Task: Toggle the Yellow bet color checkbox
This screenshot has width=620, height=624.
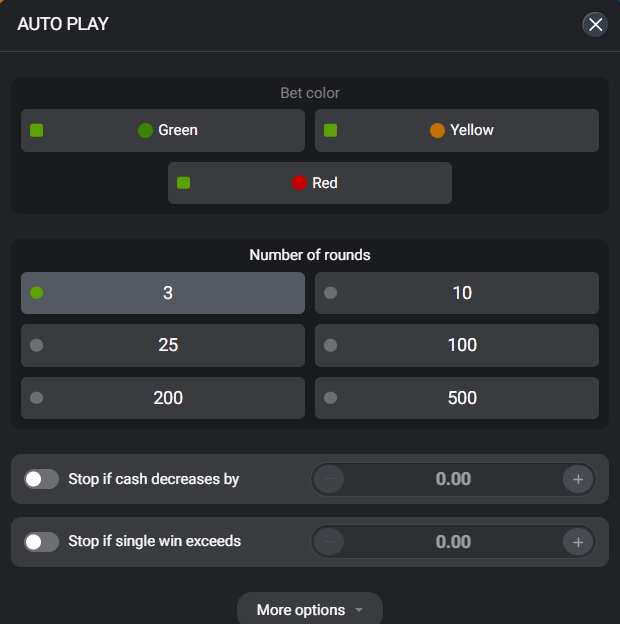Action: [x=331, y=130]
